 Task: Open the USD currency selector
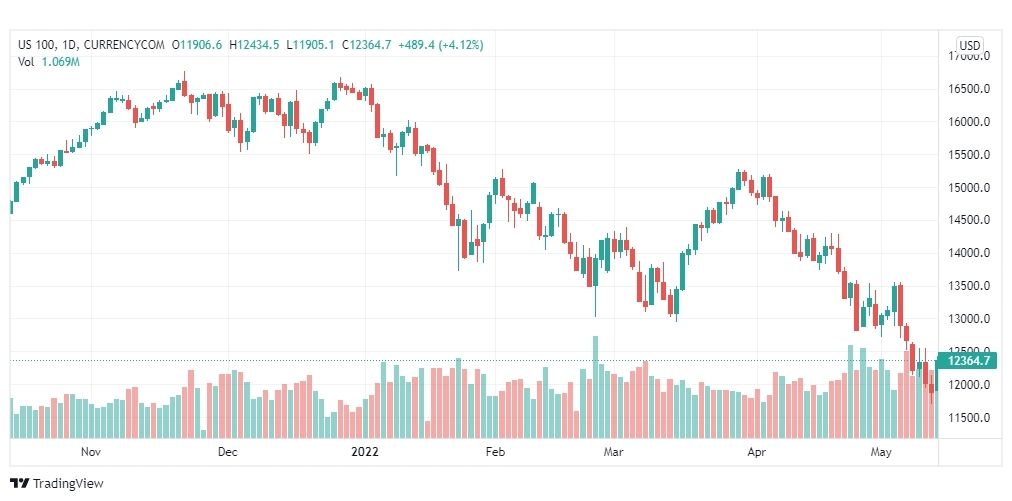pyautogui.click(x=969, y=45)
